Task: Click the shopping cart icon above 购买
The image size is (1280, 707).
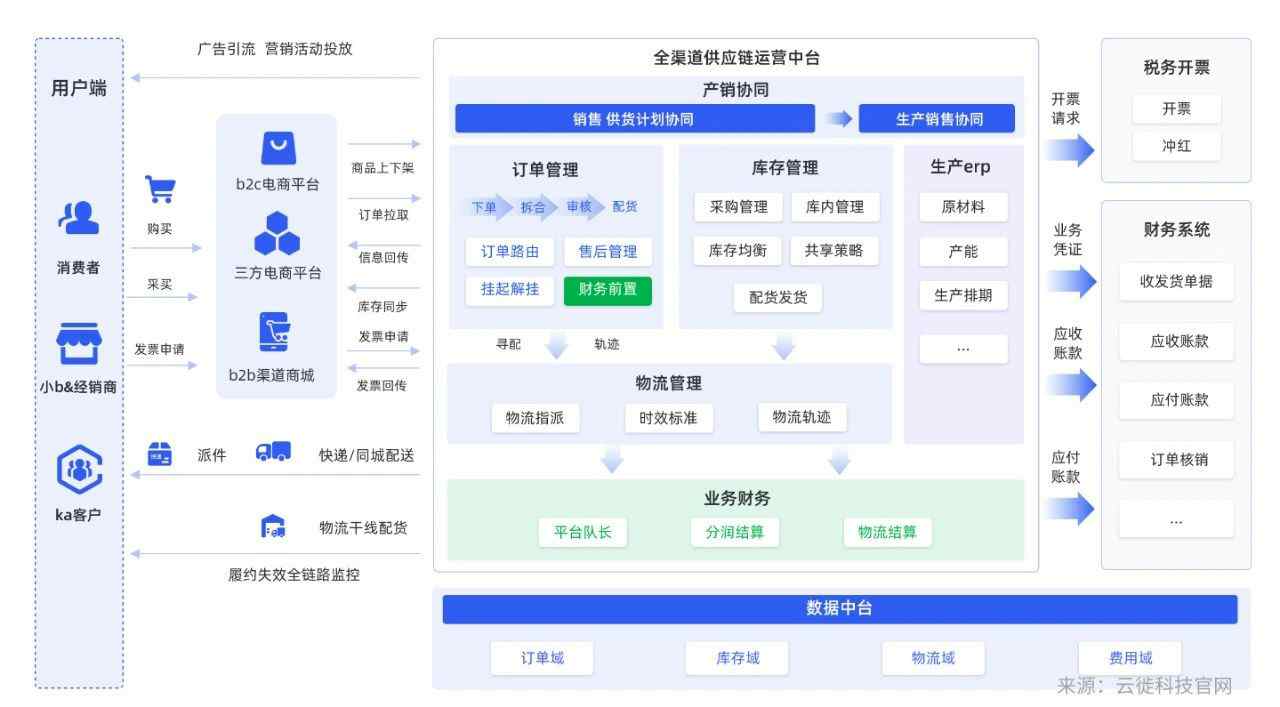Action: [x=160, y=189]
